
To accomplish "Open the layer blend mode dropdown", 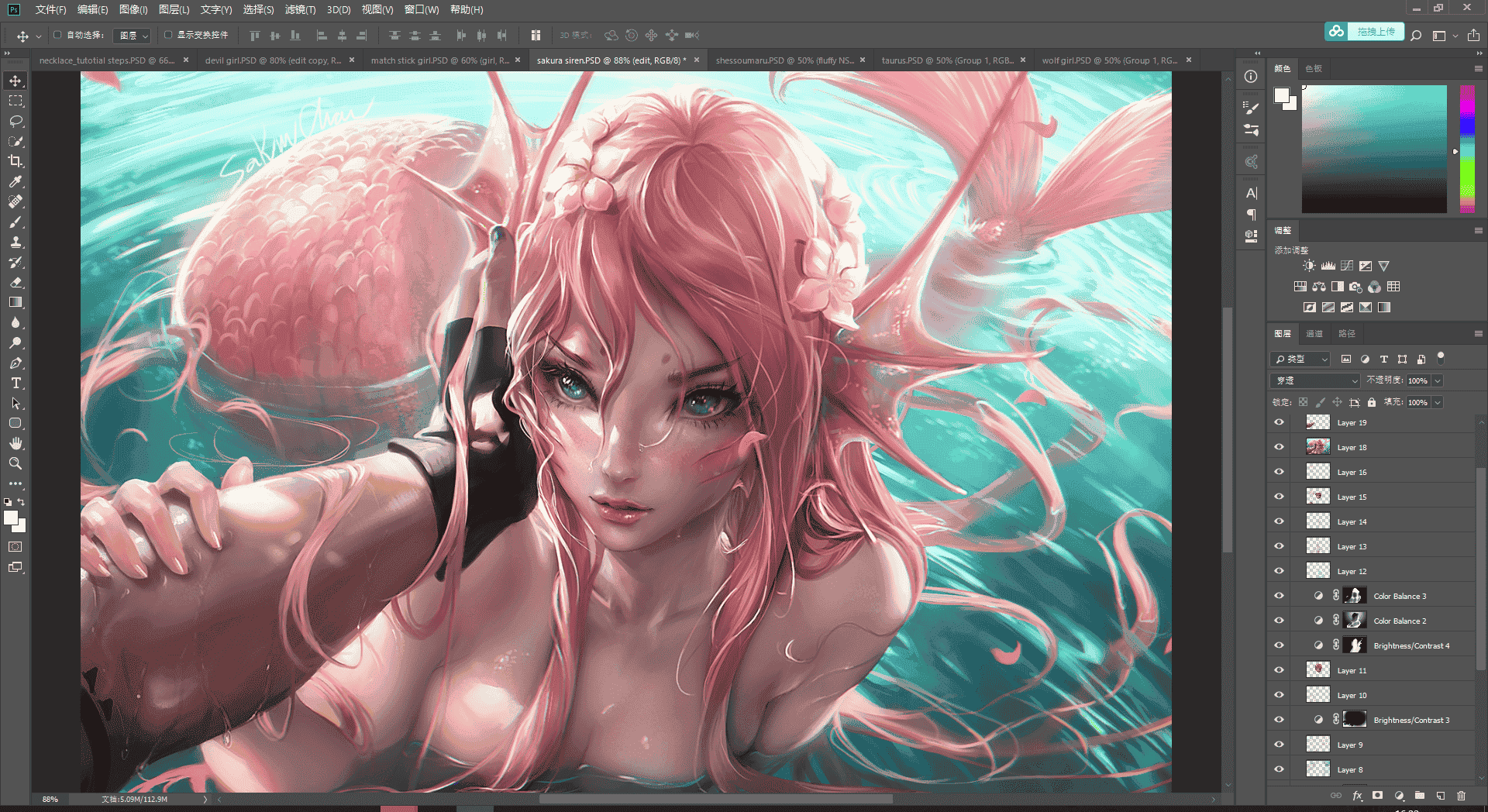I will [1315, 380].
